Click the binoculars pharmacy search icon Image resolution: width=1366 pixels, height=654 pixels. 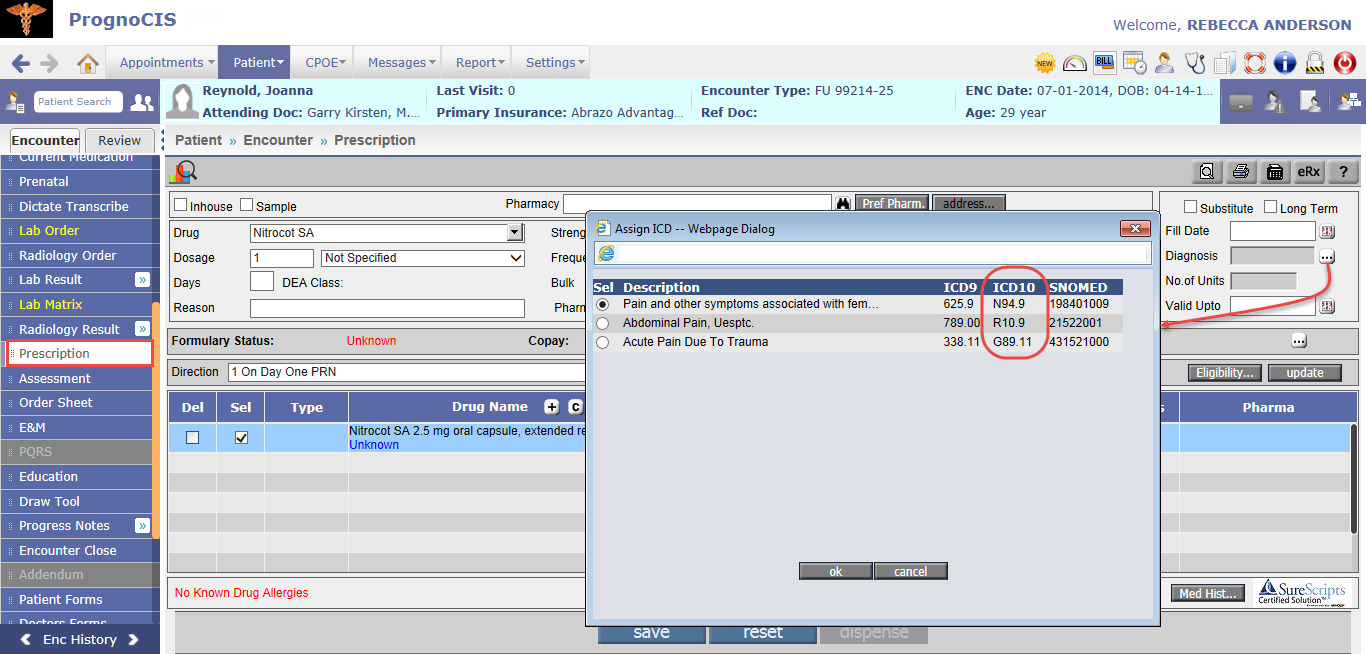[x=843, y=204]
